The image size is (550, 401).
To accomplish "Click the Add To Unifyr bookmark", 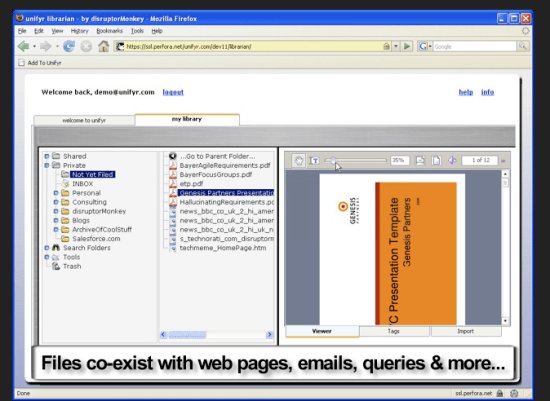I will click(x=40, y=63).
